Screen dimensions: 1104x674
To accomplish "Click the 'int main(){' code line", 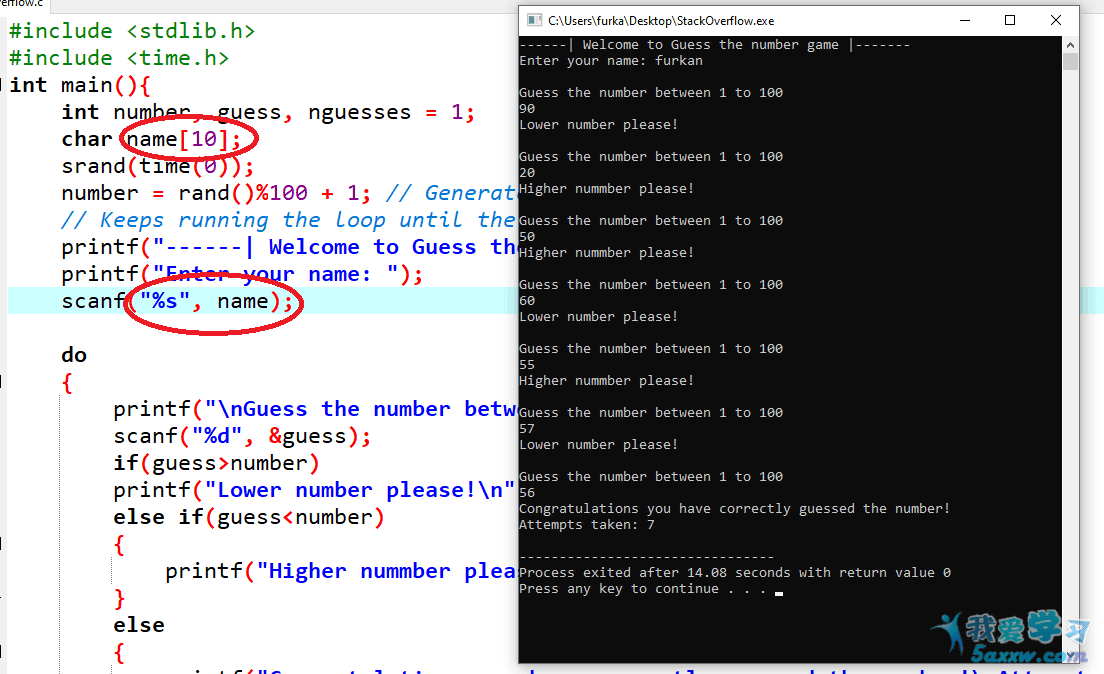I will pos(80,85).
